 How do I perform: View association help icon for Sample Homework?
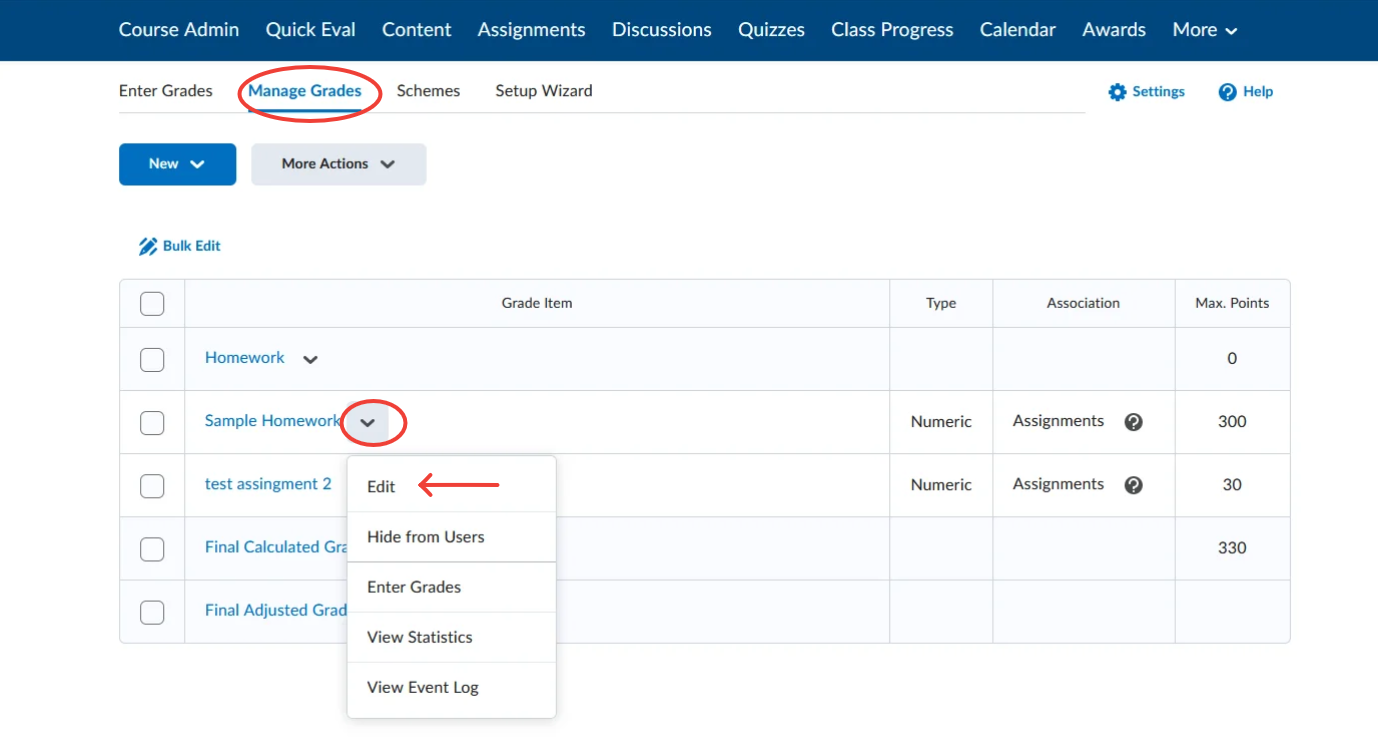pos(1133,421)
